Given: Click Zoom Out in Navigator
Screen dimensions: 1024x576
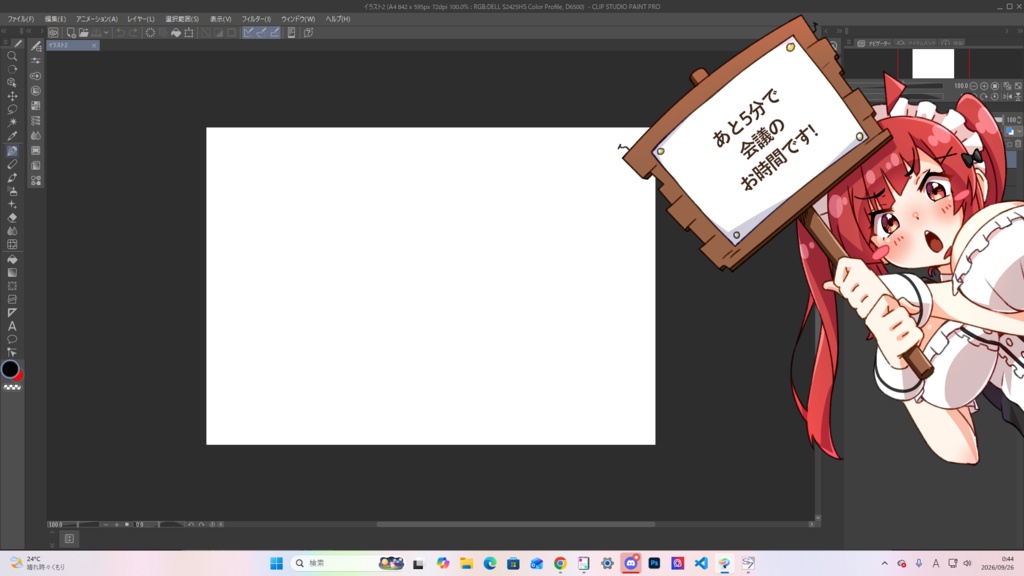Looking at the screenshot, I should point(974,86).
